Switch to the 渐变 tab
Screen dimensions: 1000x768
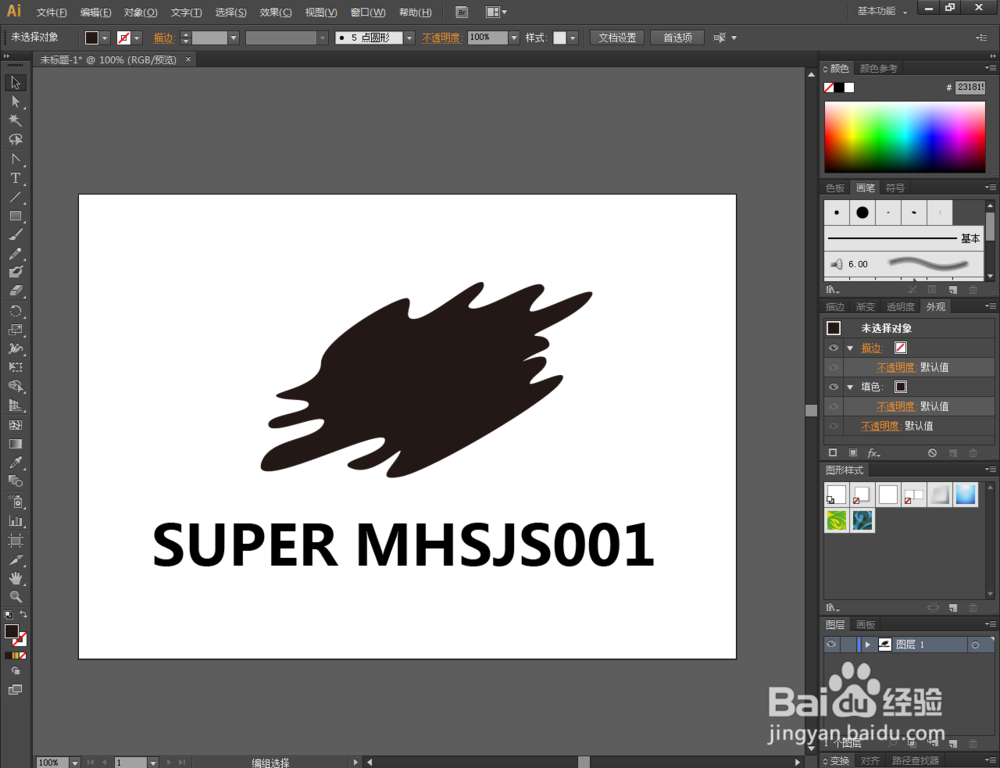[865, 307]
